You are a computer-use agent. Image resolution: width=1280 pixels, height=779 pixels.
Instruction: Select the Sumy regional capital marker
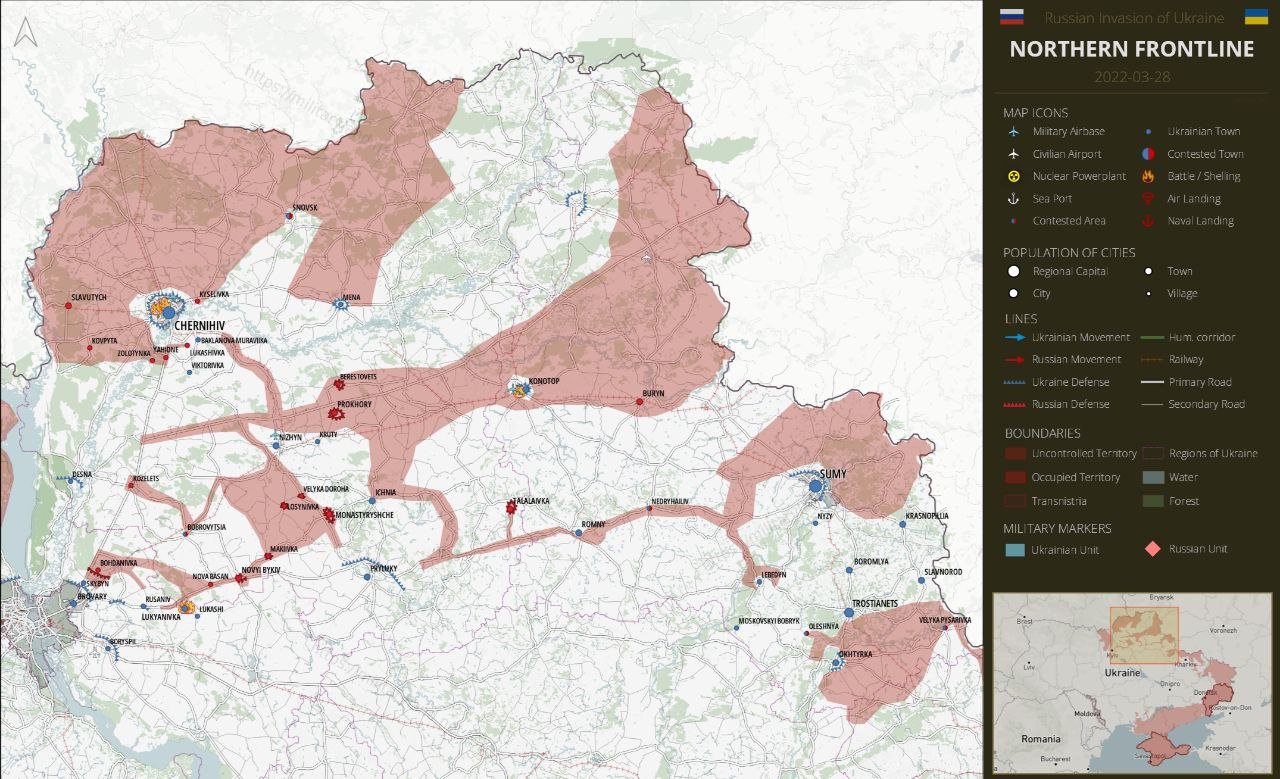(815, 486)
